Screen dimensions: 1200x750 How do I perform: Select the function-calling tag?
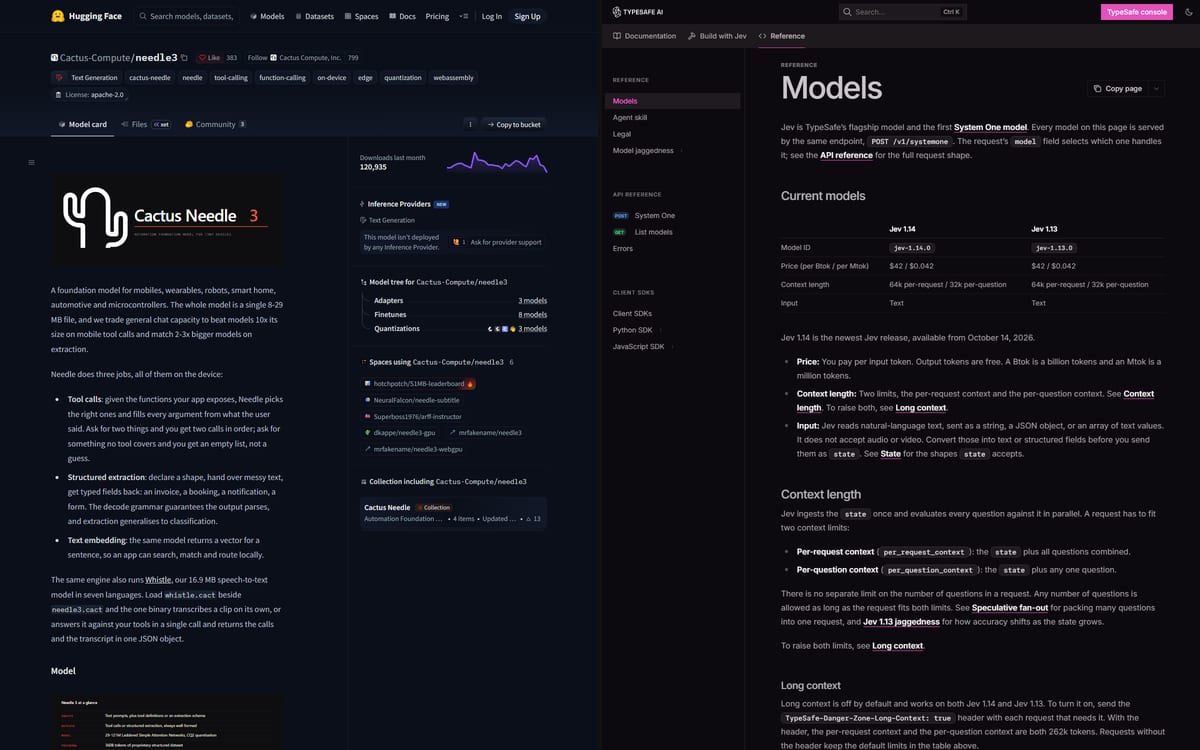point(282,77)
